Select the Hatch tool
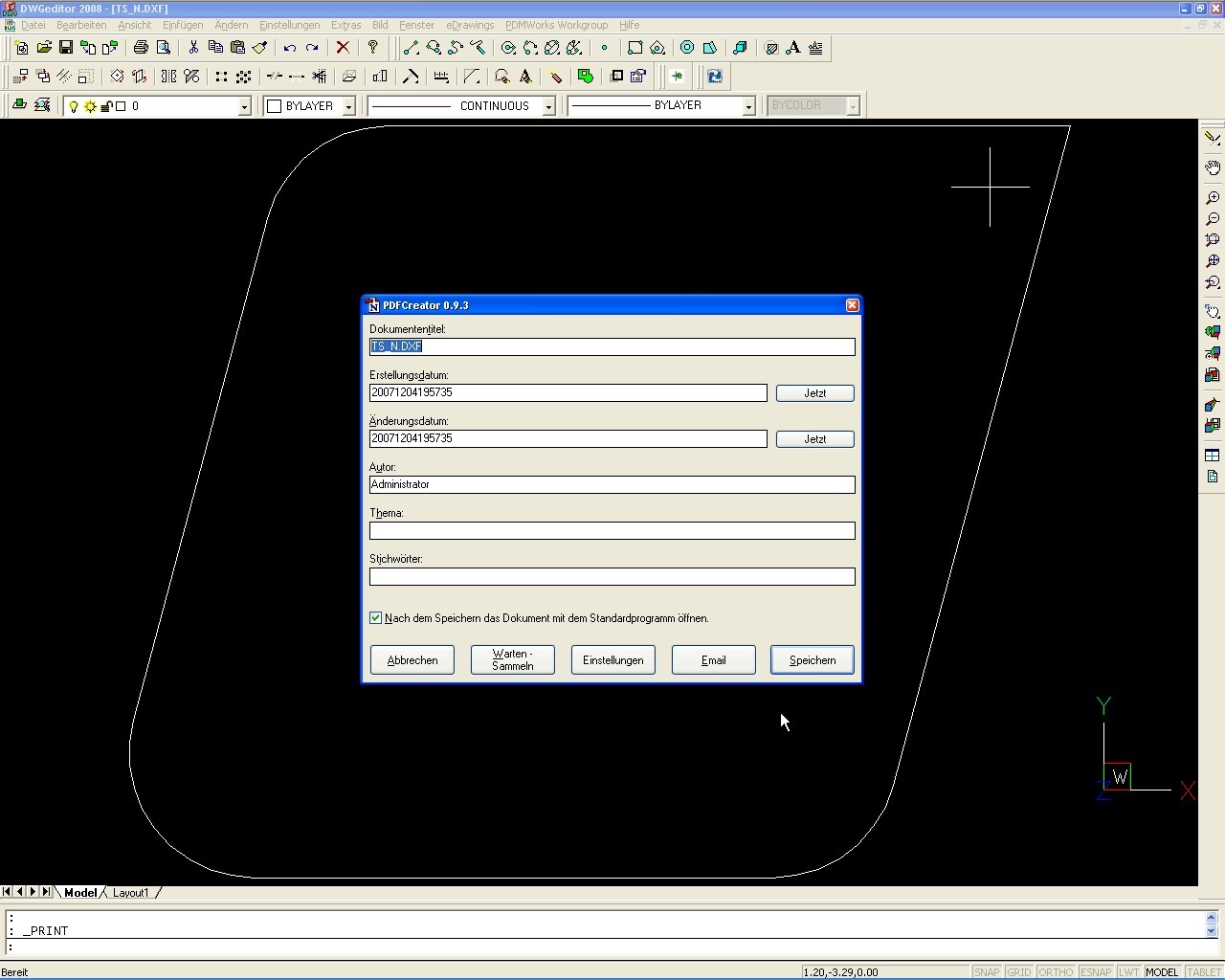The width and height of the screenshot is (1225, 980). click(x=771, y=48)
